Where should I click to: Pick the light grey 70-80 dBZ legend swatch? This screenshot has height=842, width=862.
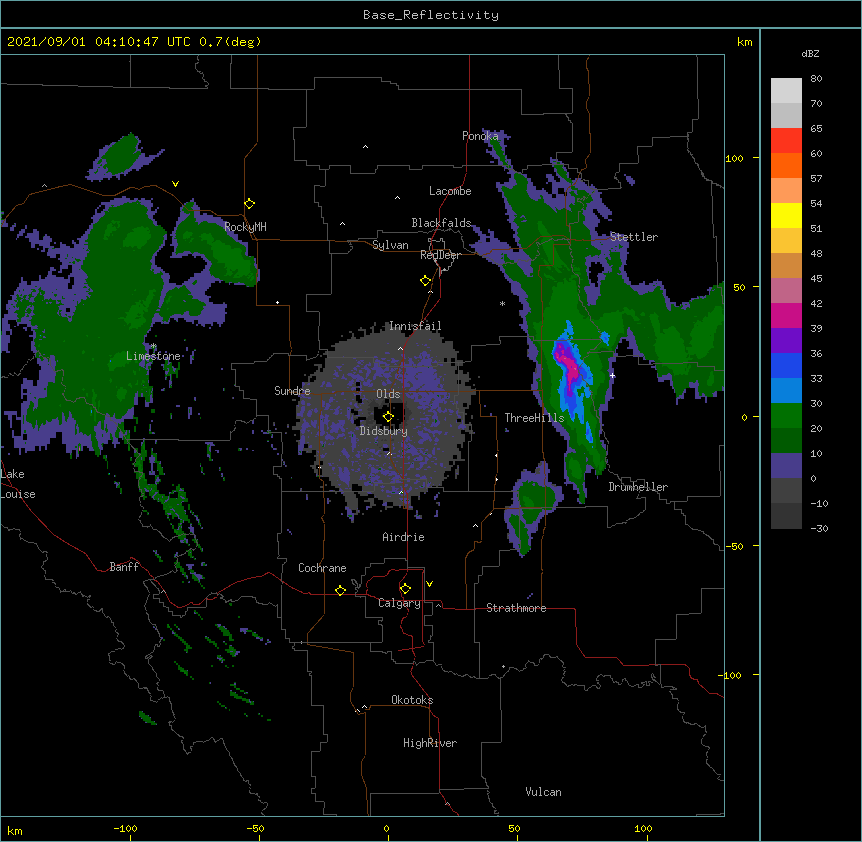pyautogui.click(x=786, y=91)
